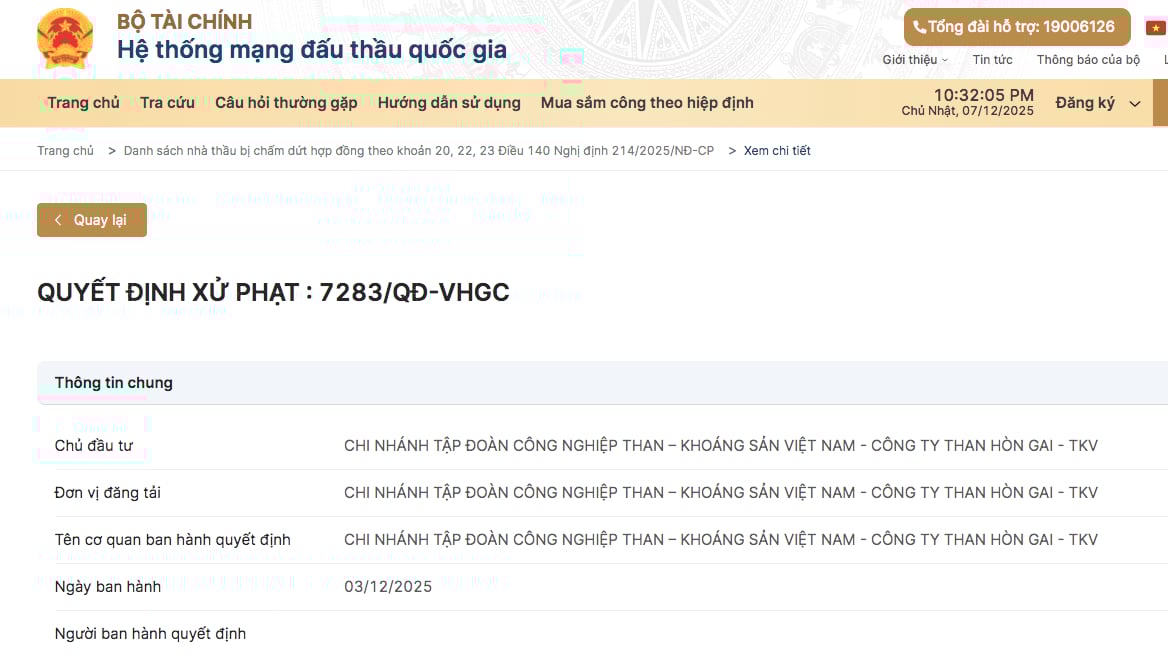Image resolution: width=1168 pixels, height=656 pixels.
Task: Click the back chevron inside Quay lại
Action: point(57,219)
